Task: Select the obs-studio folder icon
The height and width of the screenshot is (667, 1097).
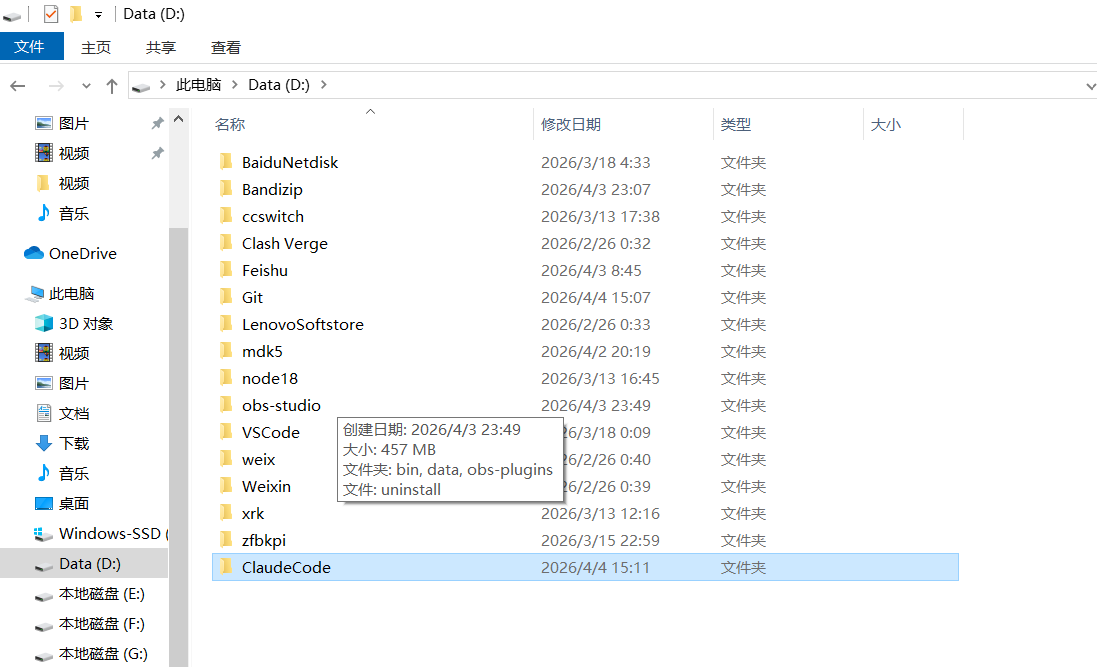Action: pos(226,405)
